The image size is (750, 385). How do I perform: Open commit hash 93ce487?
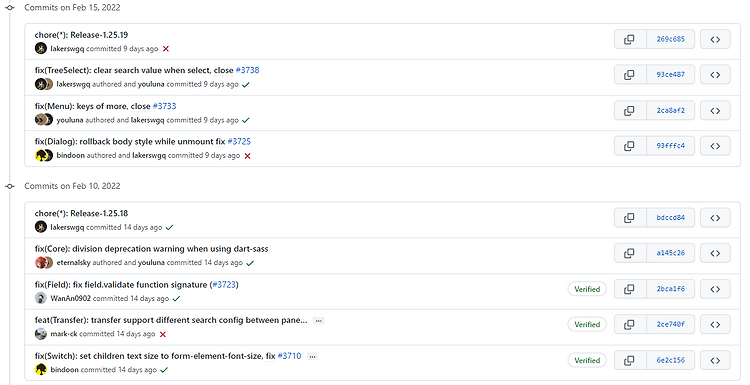670,75
